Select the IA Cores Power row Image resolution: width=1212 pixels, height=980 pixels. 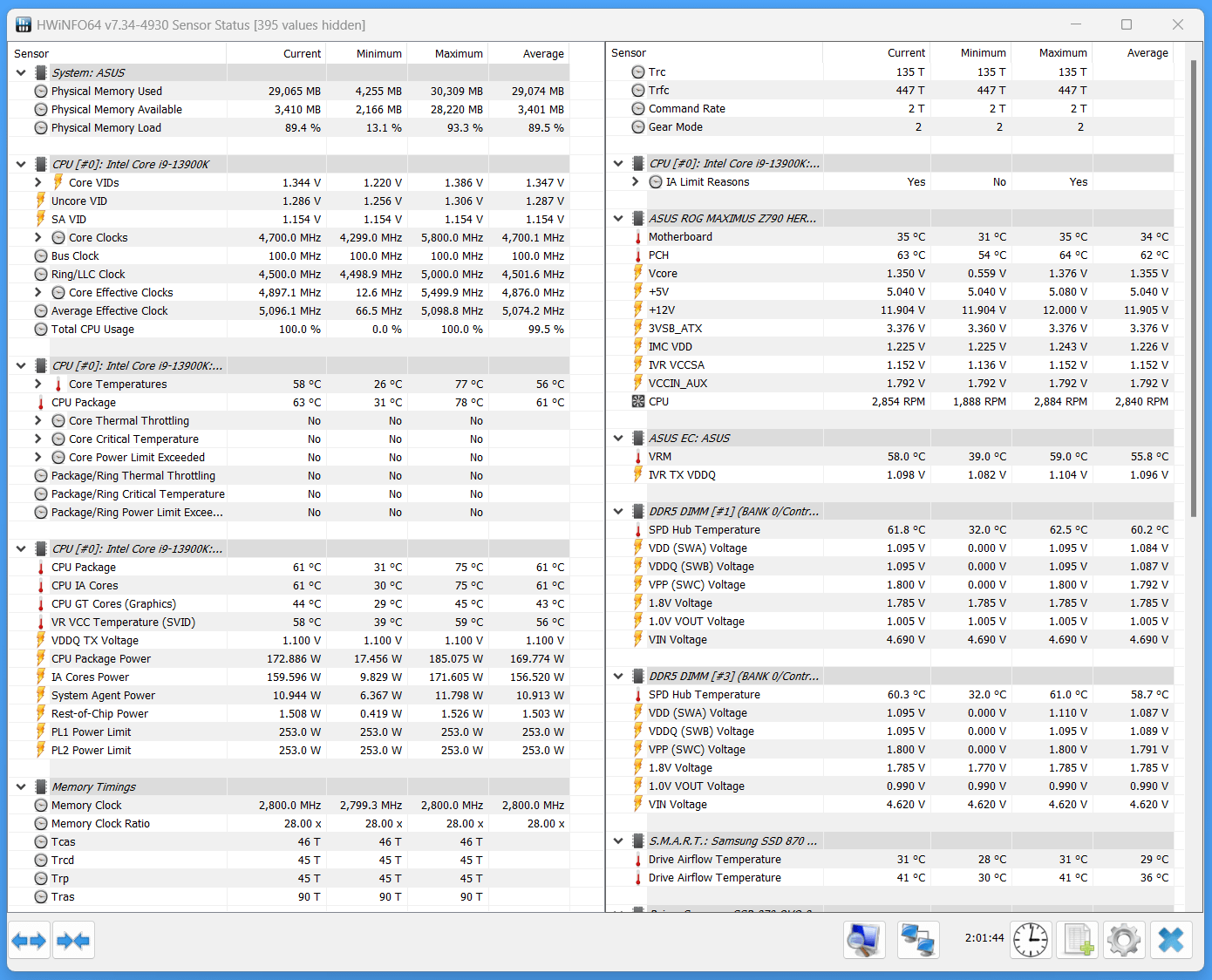(x=289, y=677)
